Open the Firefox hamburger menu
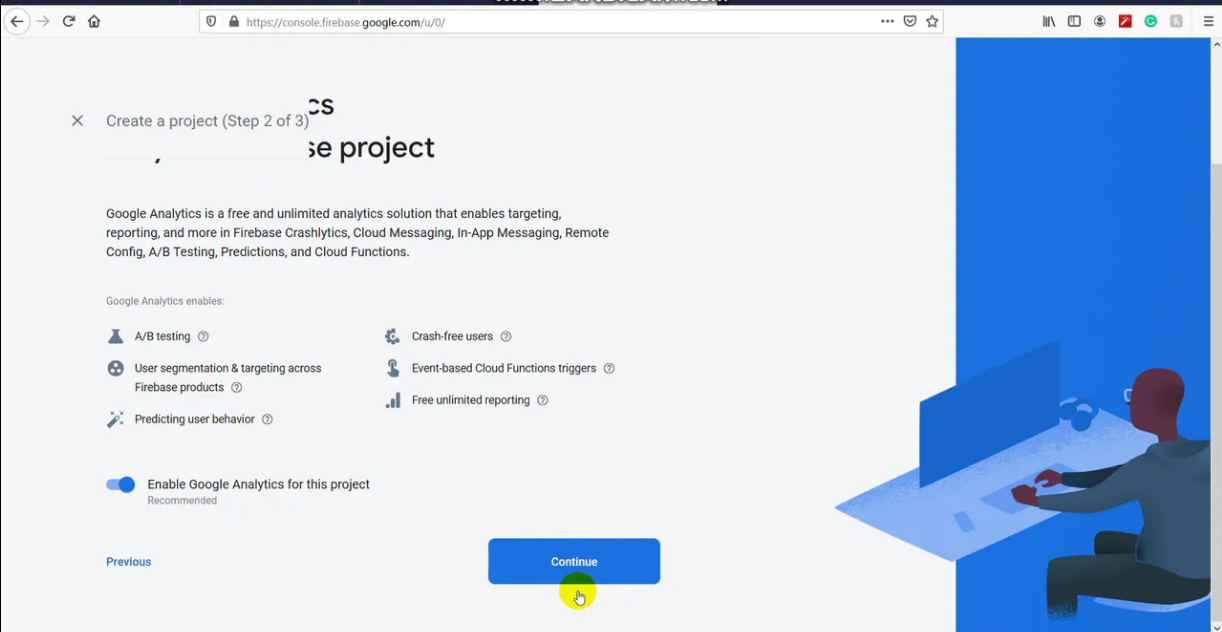Image resolution: width=1222 pixels, height=632 pixels. pos(1208,21)
